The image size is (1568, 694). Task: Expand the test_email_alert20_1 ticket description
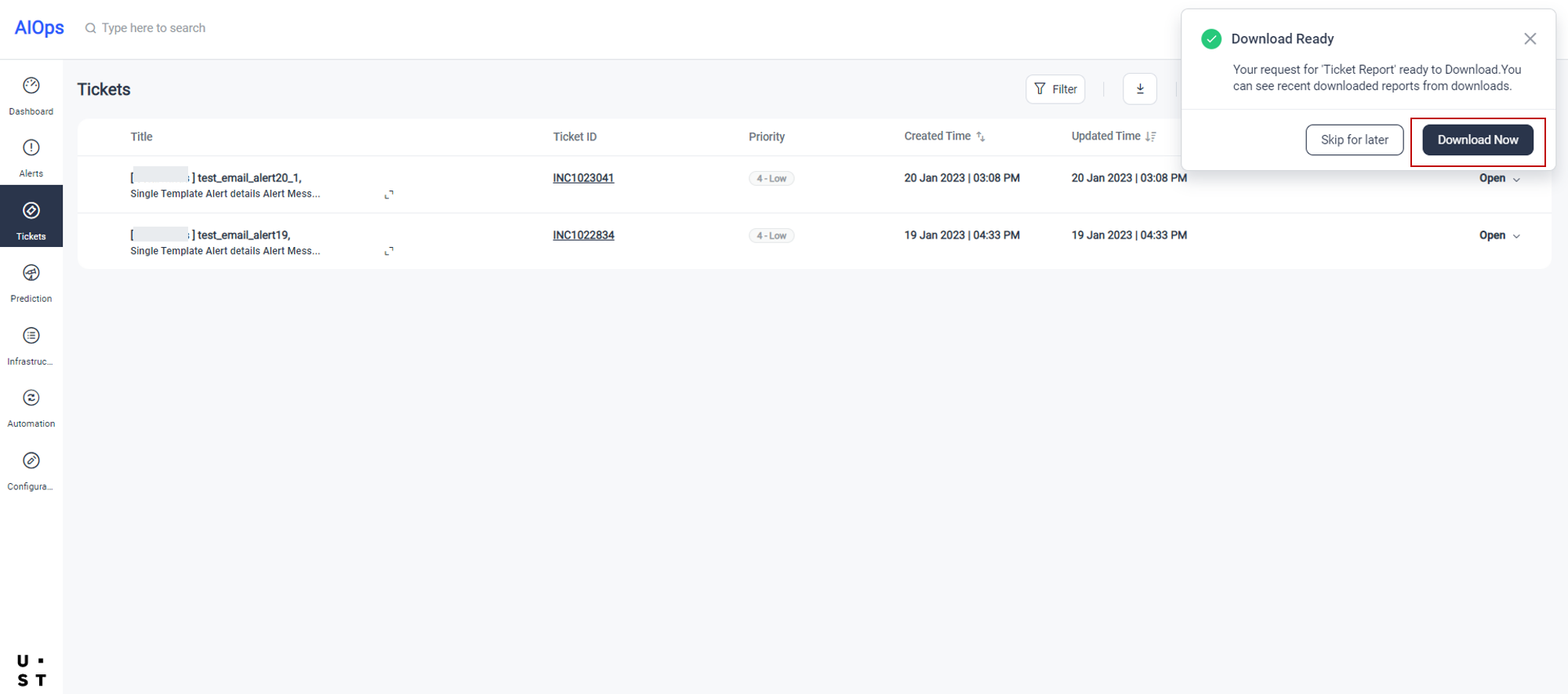click(x=389, y=194)
